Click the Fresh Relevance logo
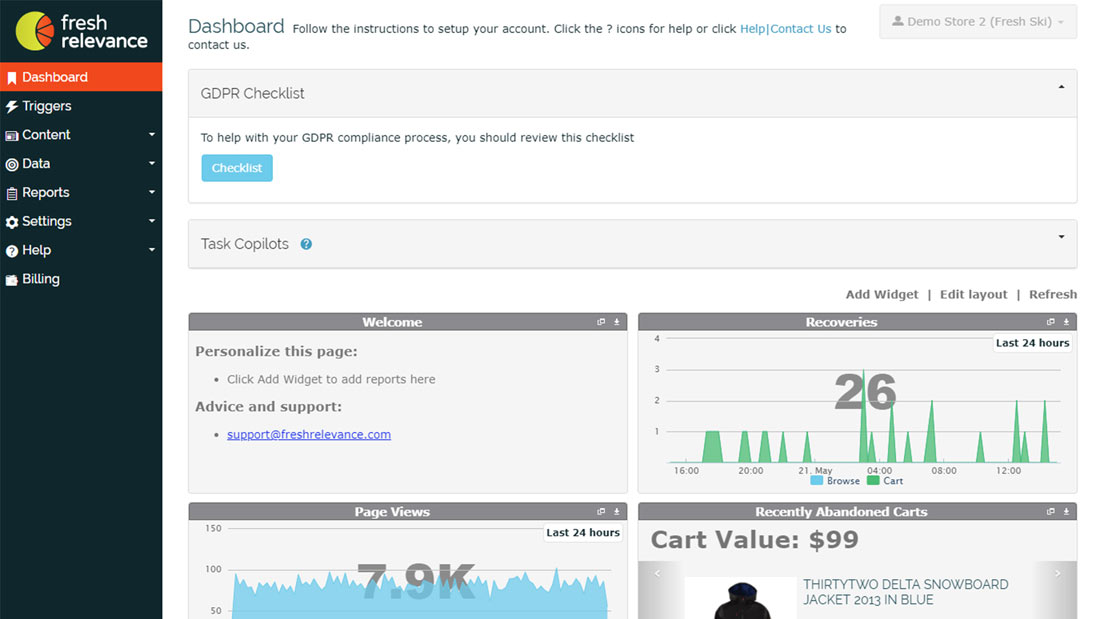This screenshot has width=1100, height=619. click(x=81, y=31)
